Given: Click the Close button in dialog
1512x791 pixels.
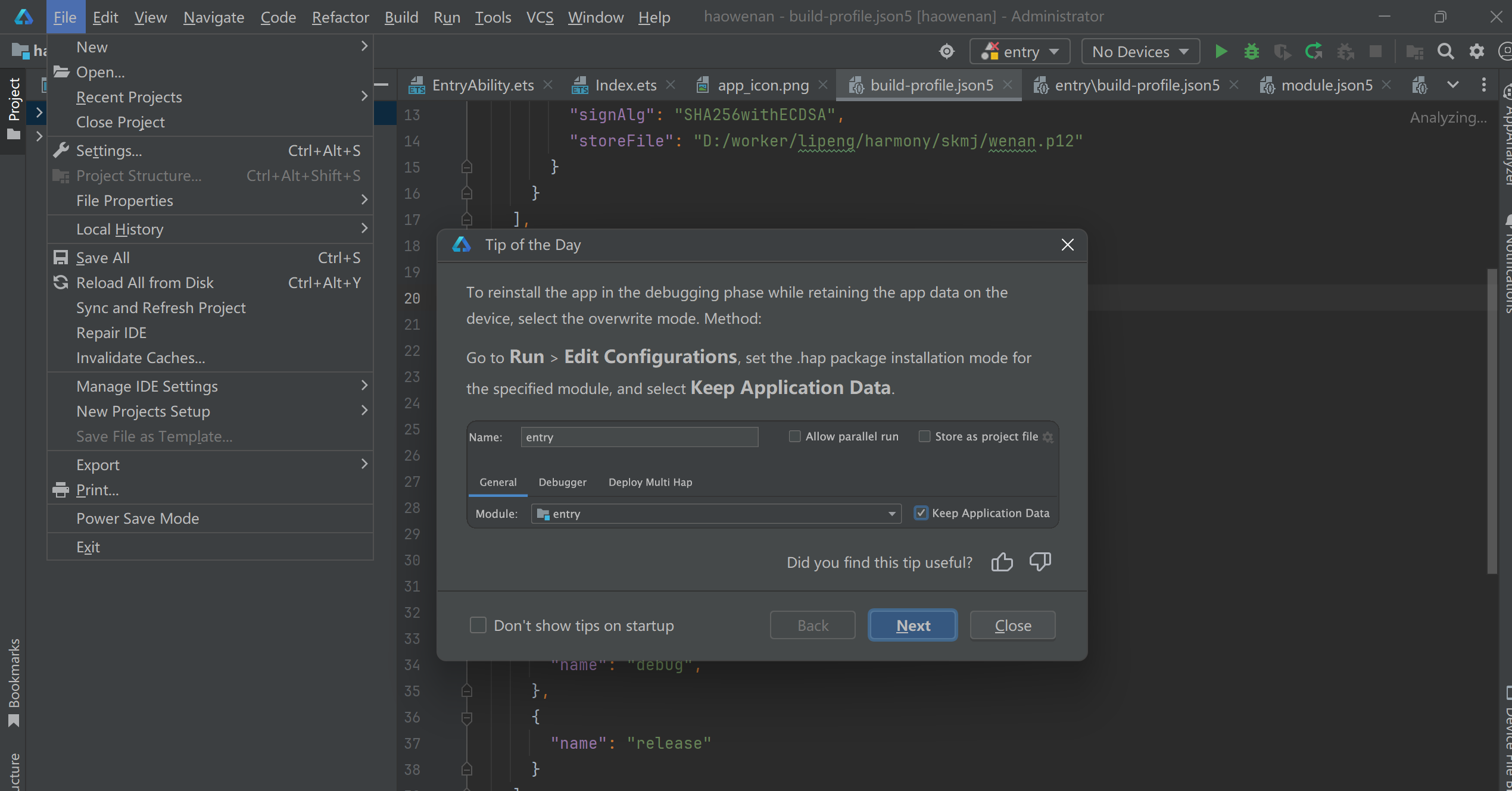Looking at the screenshot, I should 1012,625.
